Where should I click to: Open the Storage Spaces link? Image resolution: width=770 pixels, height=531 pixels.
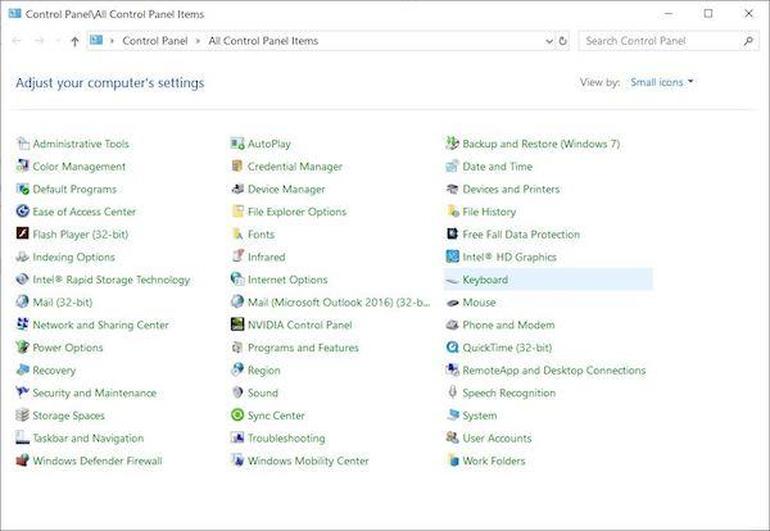pyautogui.click(x=68, y=416)
